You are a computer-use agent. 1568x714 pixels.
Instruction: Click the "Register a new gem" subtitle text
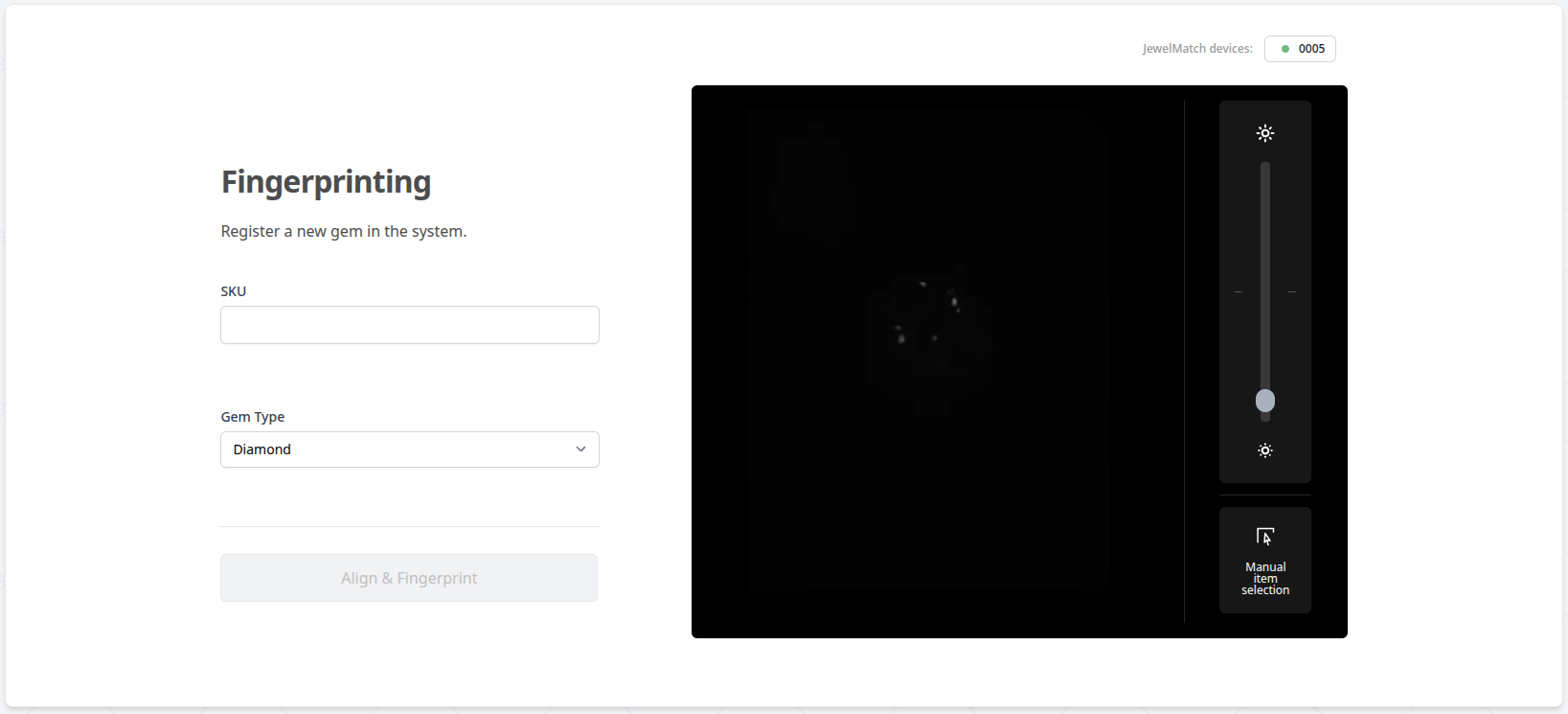coord(344,231)
